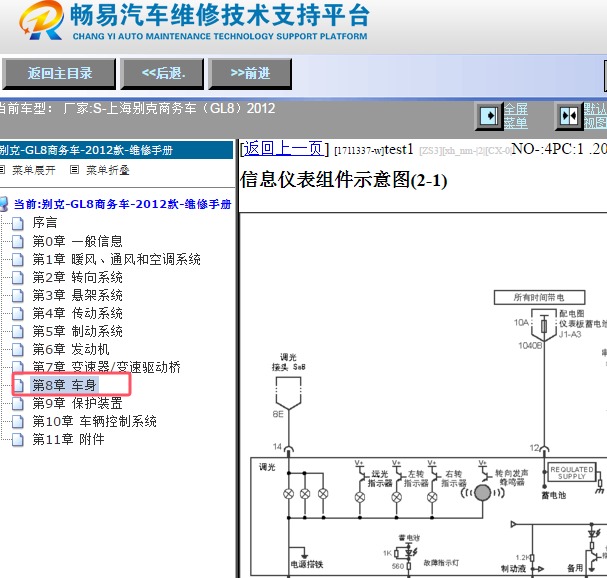The width and height of the screenshot is (607, 578).
Task: Click the page icon next to 第2章
Action: pyautogui.click(x=18, y=278)
